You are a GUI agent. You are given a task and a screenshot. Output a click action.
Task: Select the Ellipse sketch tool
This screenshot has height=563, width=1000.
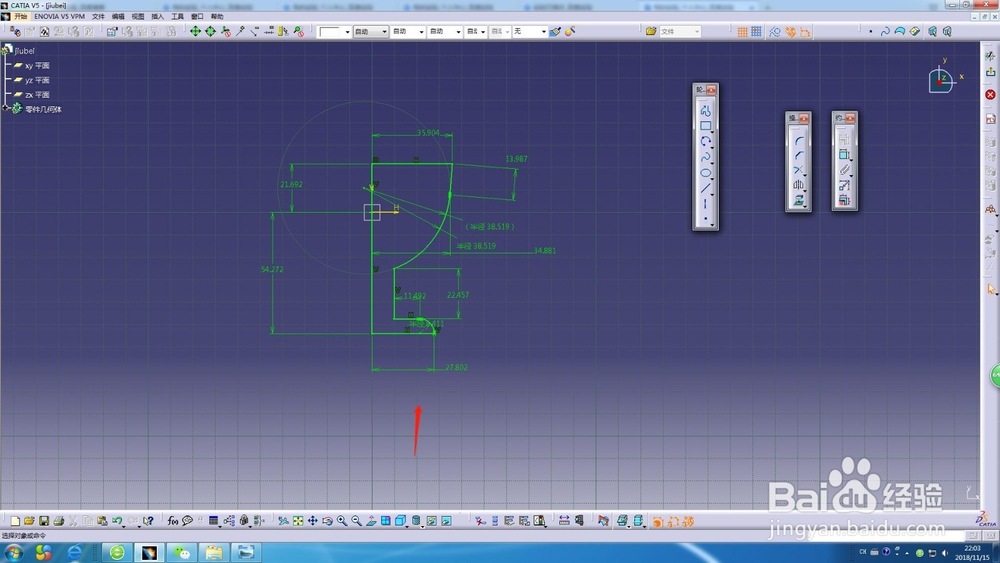[705, 173]
